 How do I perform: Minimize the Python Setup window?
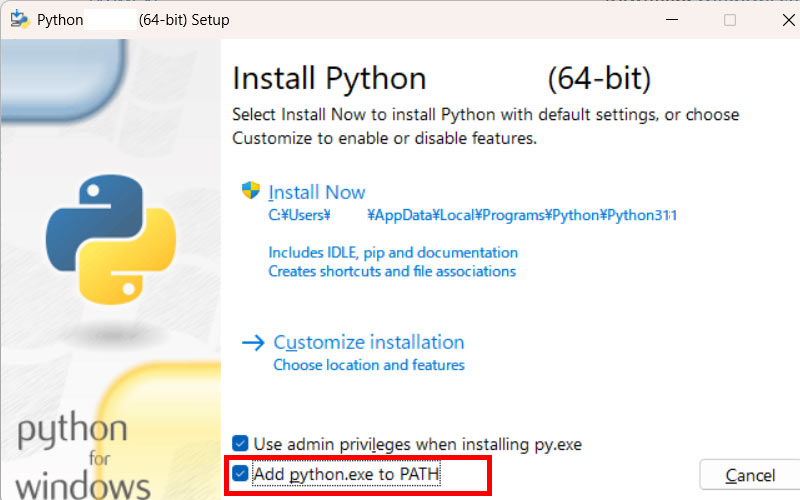(682, 20)
